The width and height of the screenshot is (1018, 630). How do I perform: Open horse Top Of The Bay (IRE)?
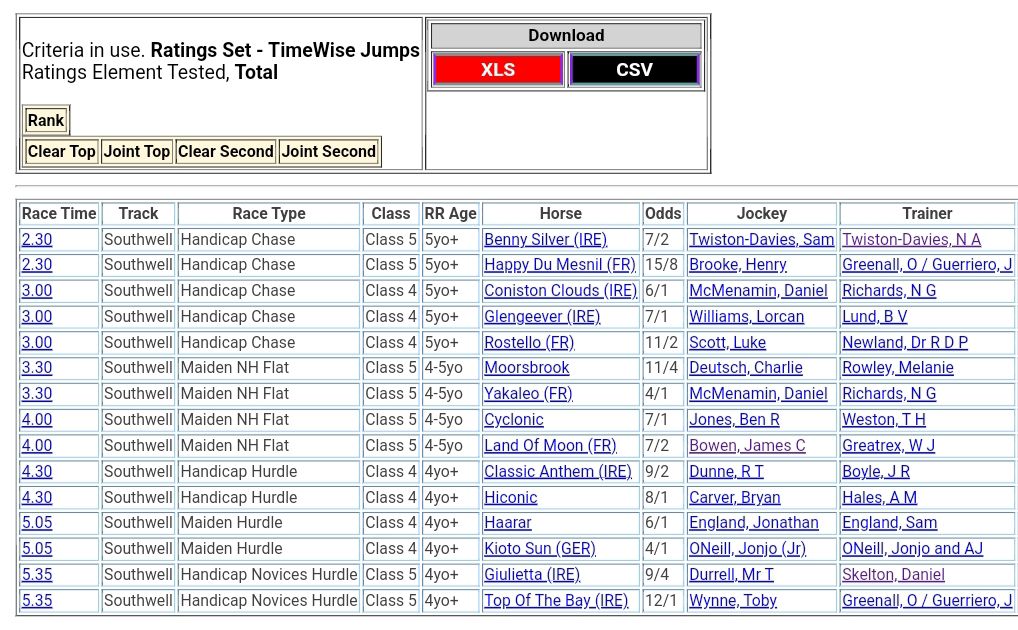[x=556, y=601]
